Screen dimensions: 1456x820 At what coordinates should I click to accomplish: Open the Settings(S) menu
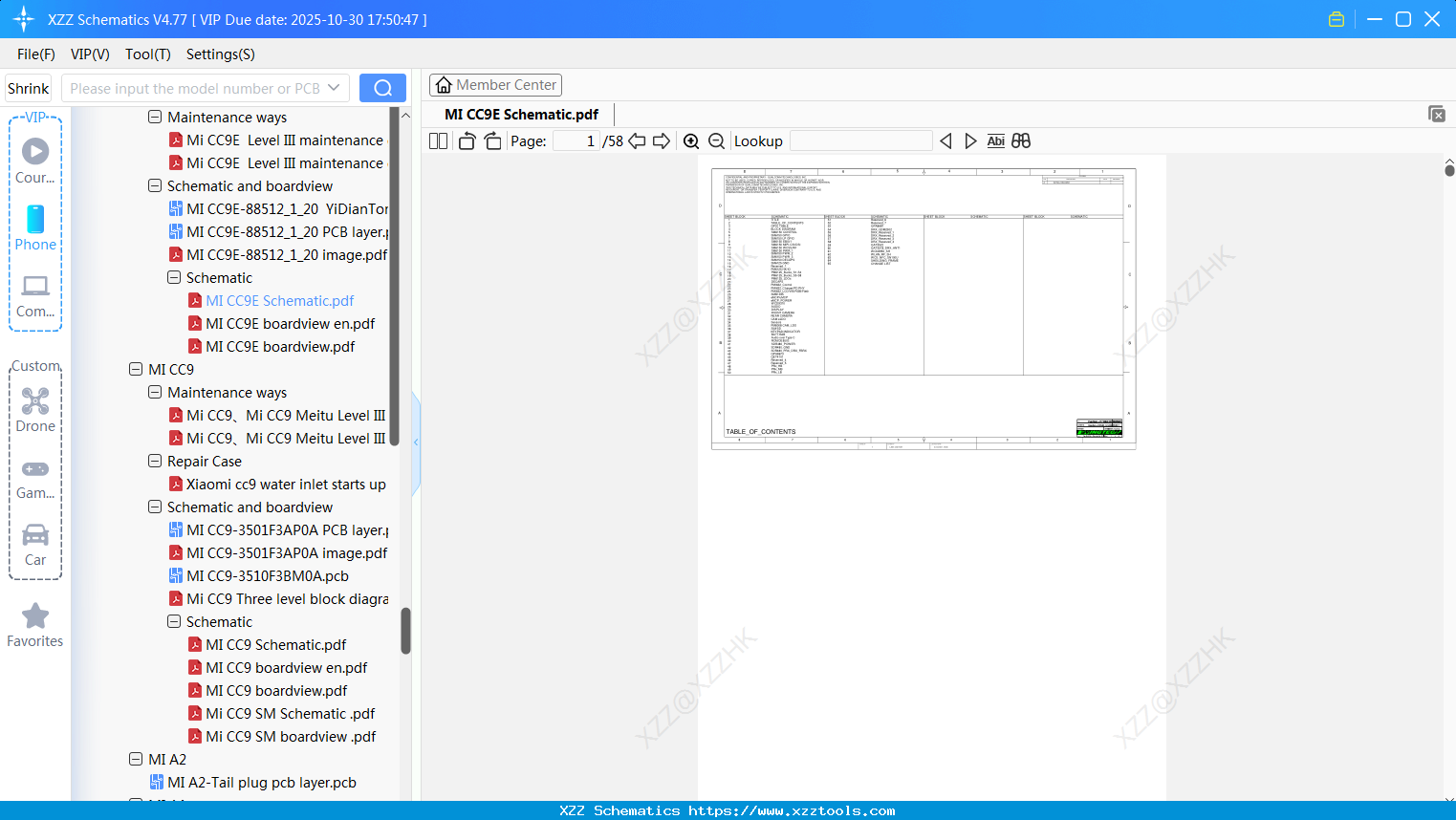coord(221,54)
